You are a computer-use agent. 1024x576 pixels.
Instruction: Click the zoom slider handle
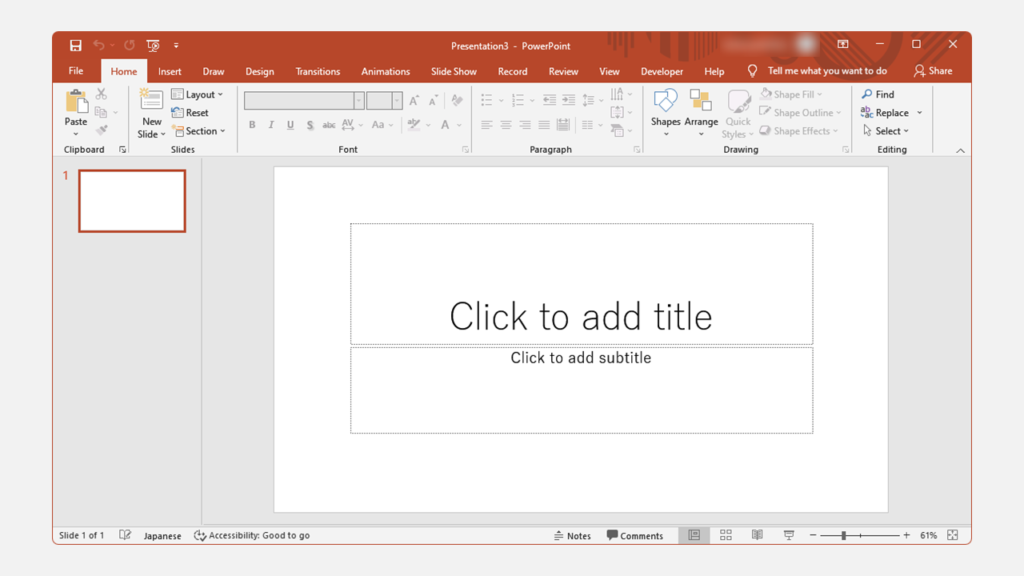844,536
